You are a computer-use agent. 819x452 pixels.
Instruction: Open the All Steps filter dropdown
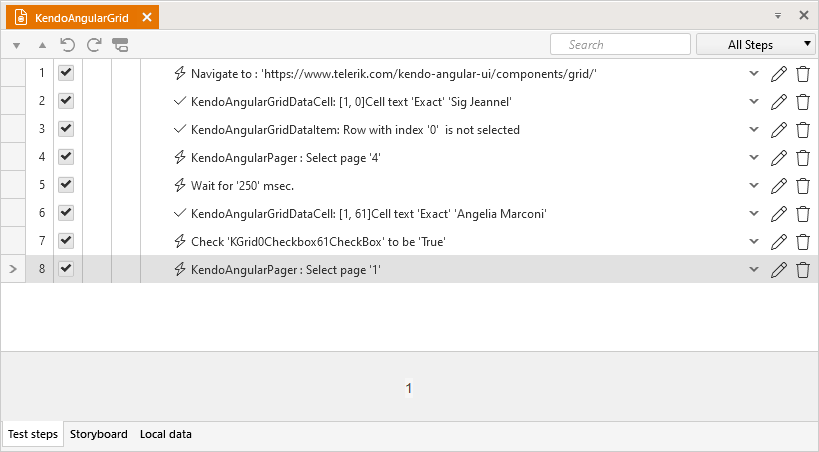tap(756, 44)
